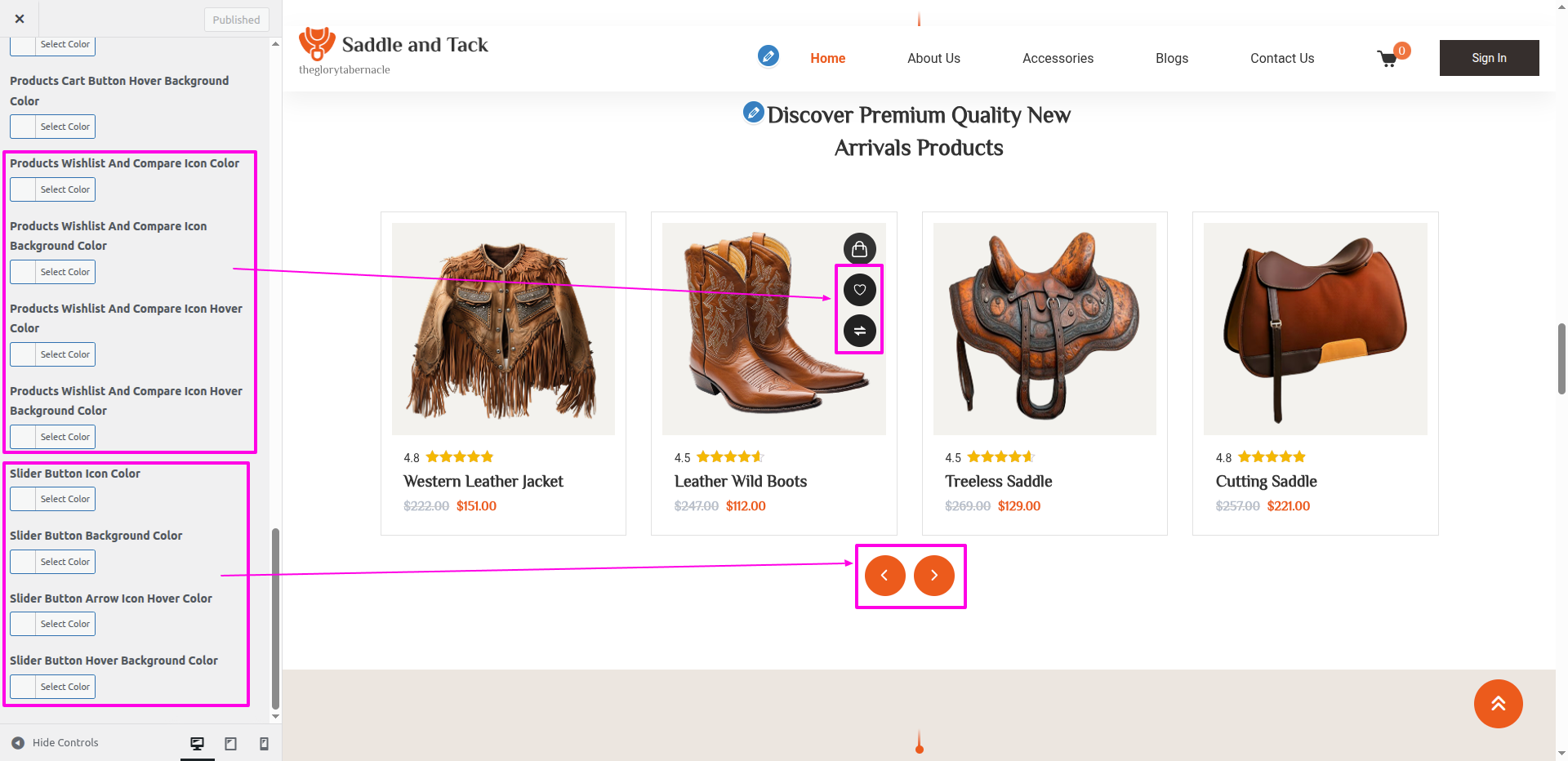Open the shopping cart icon in header

coord(1388,58)
